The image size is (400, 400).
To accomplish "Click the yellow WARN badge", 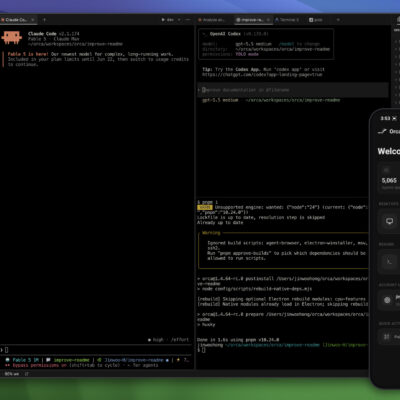I will pyautogui.click(x=205, y=207).
